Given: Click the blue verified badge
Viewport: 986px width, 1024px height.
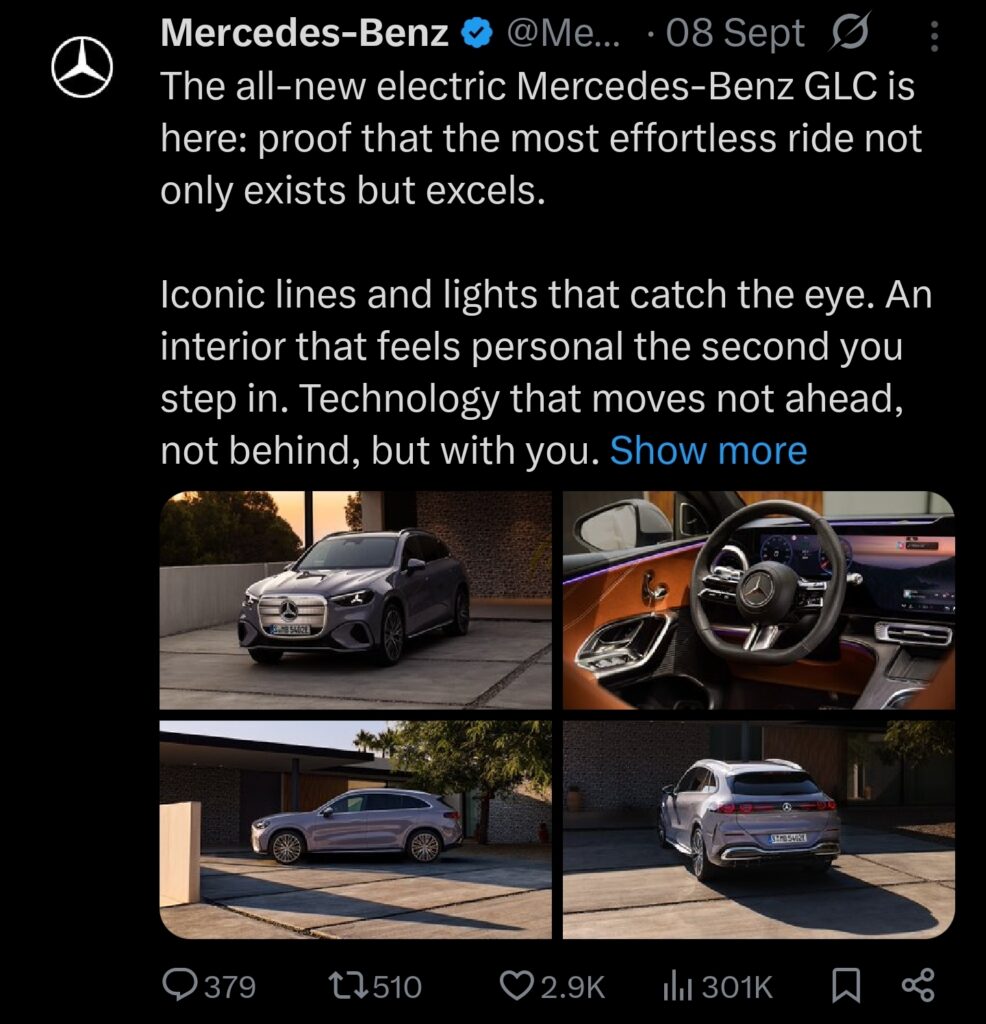Looking at the screenshot, I should coord(477,34).
